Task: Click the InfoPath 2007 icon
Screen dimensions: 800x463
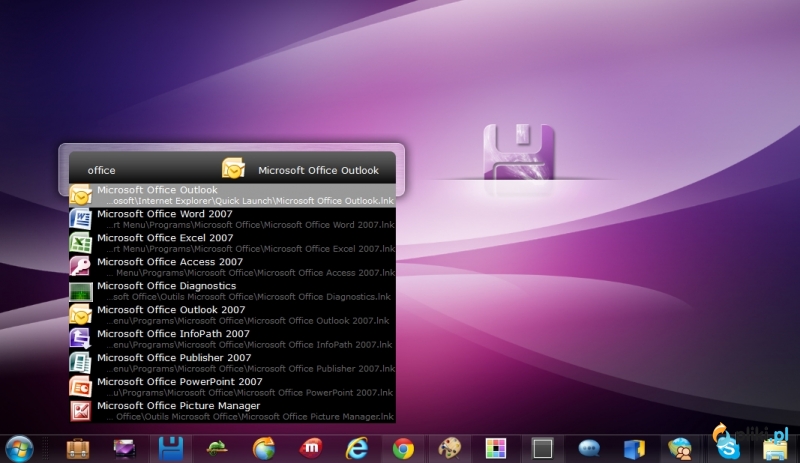Action: point(81,339)
